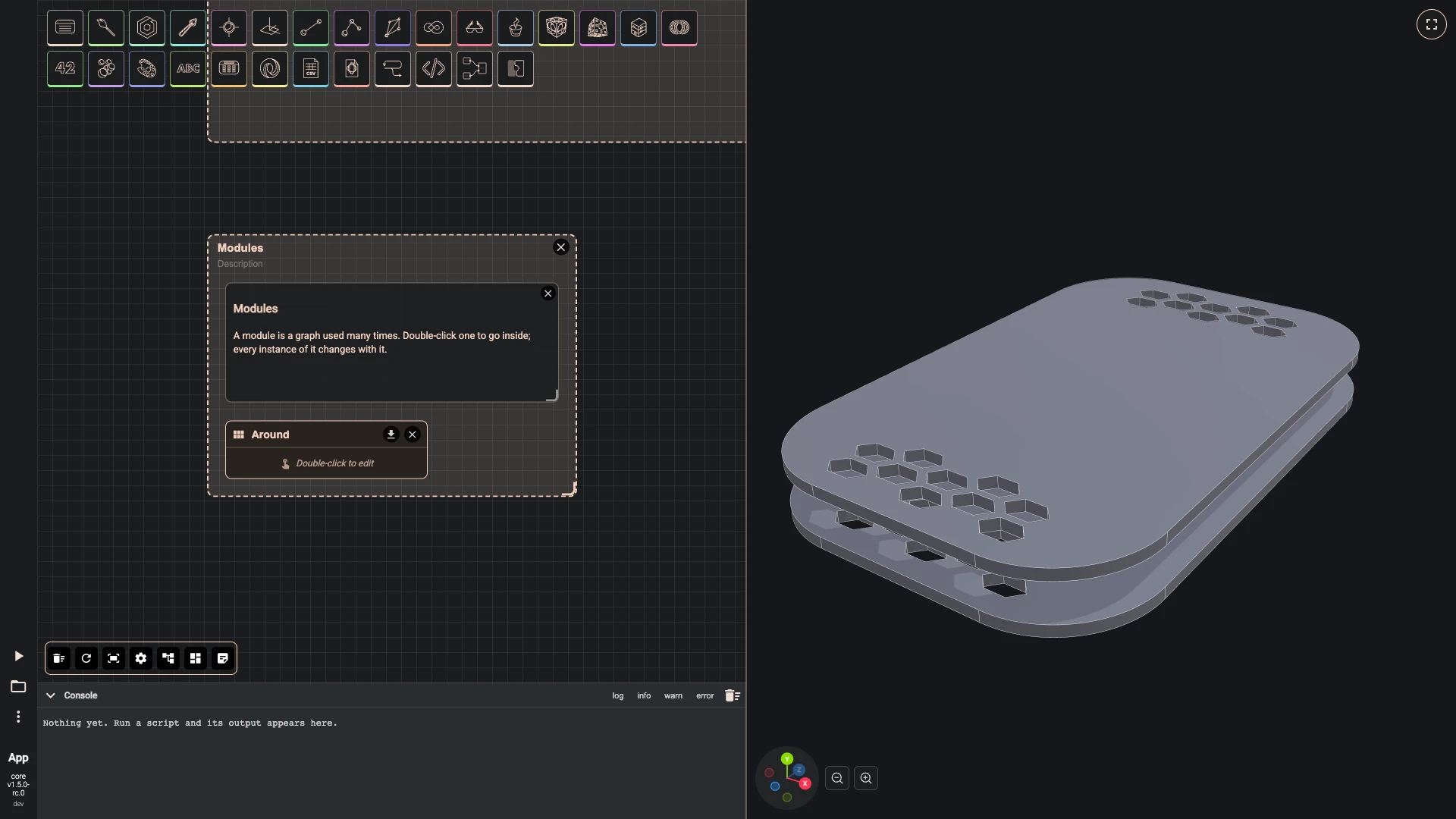Select the color palette node icon
This screenshot has height=819, width=1456.
147,68
